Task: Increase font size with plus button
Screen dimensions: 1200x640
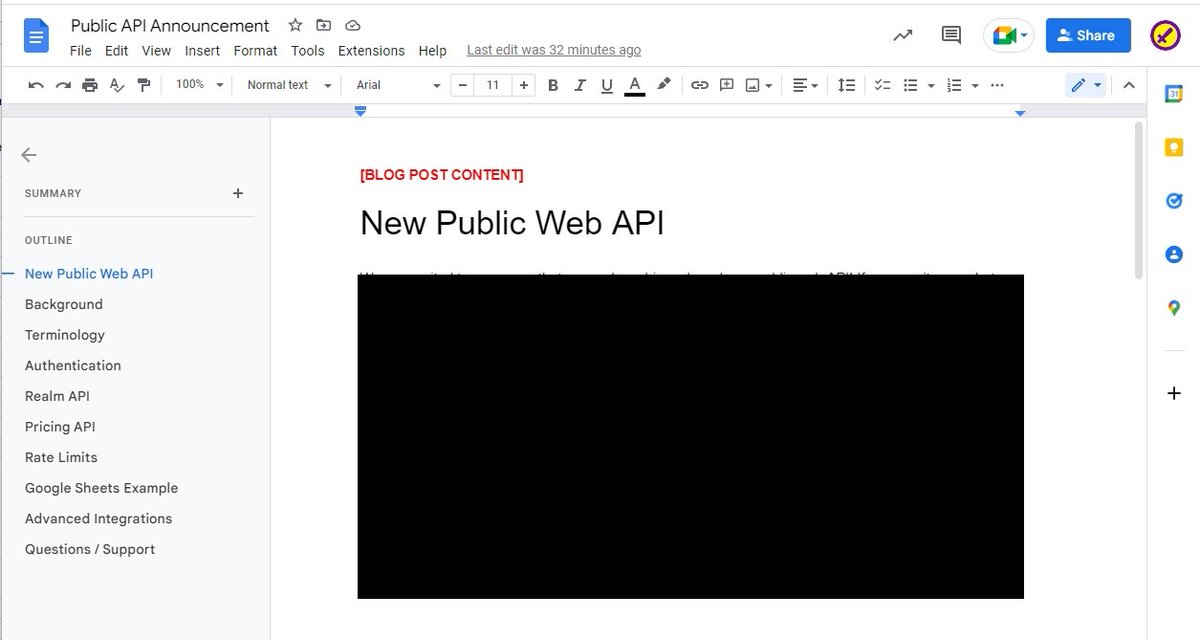Action: coord(523,85)
